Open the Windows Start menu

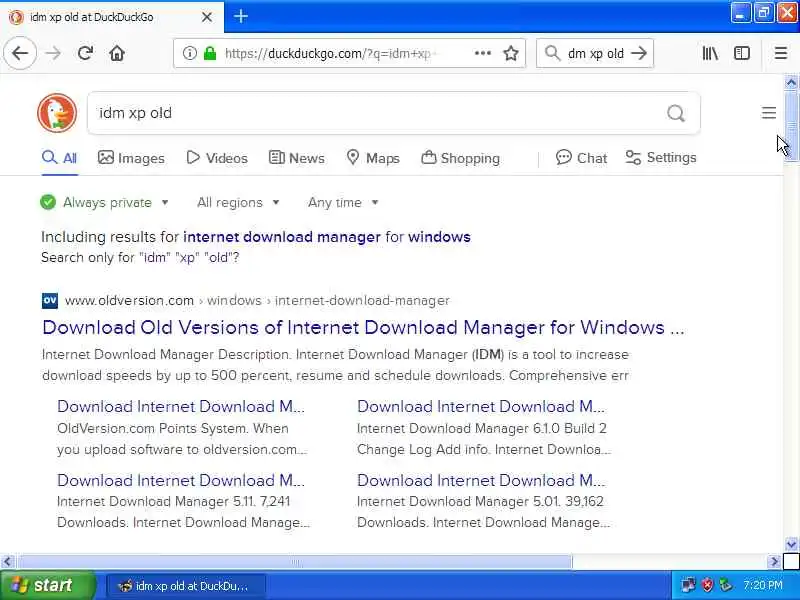tap(47, 585)
